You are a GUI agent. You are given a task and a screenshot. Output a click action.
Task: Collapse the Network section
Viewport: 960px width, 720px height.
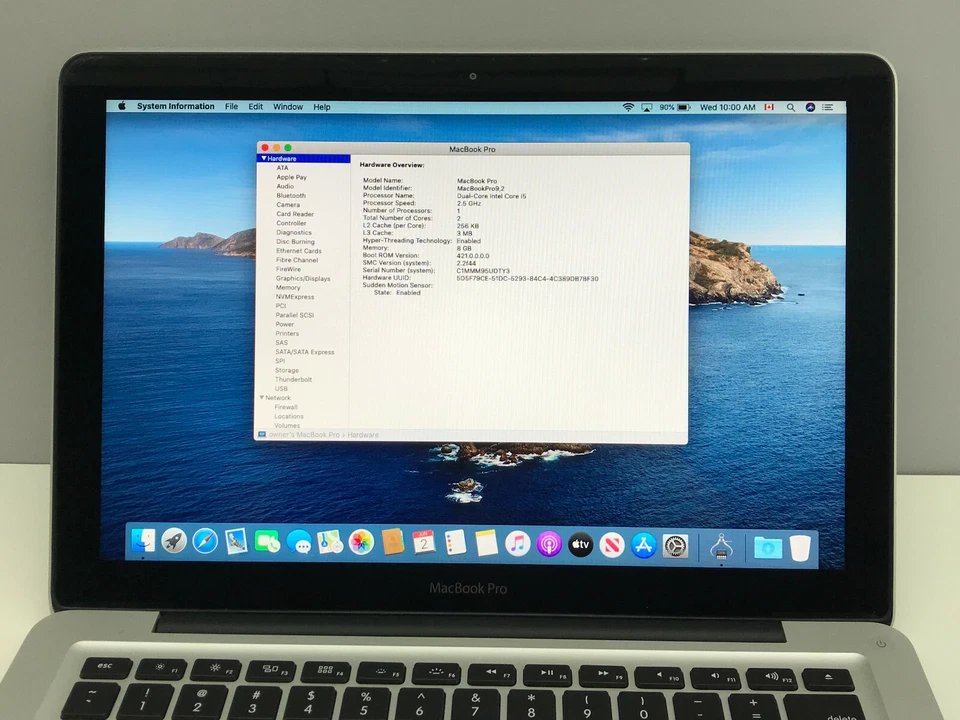tap(261, 397)
